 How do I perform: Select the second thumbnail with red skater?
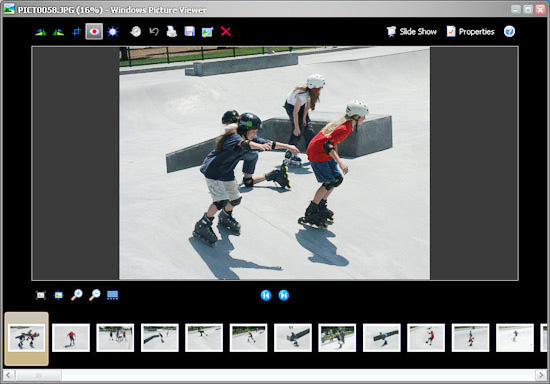71,338
